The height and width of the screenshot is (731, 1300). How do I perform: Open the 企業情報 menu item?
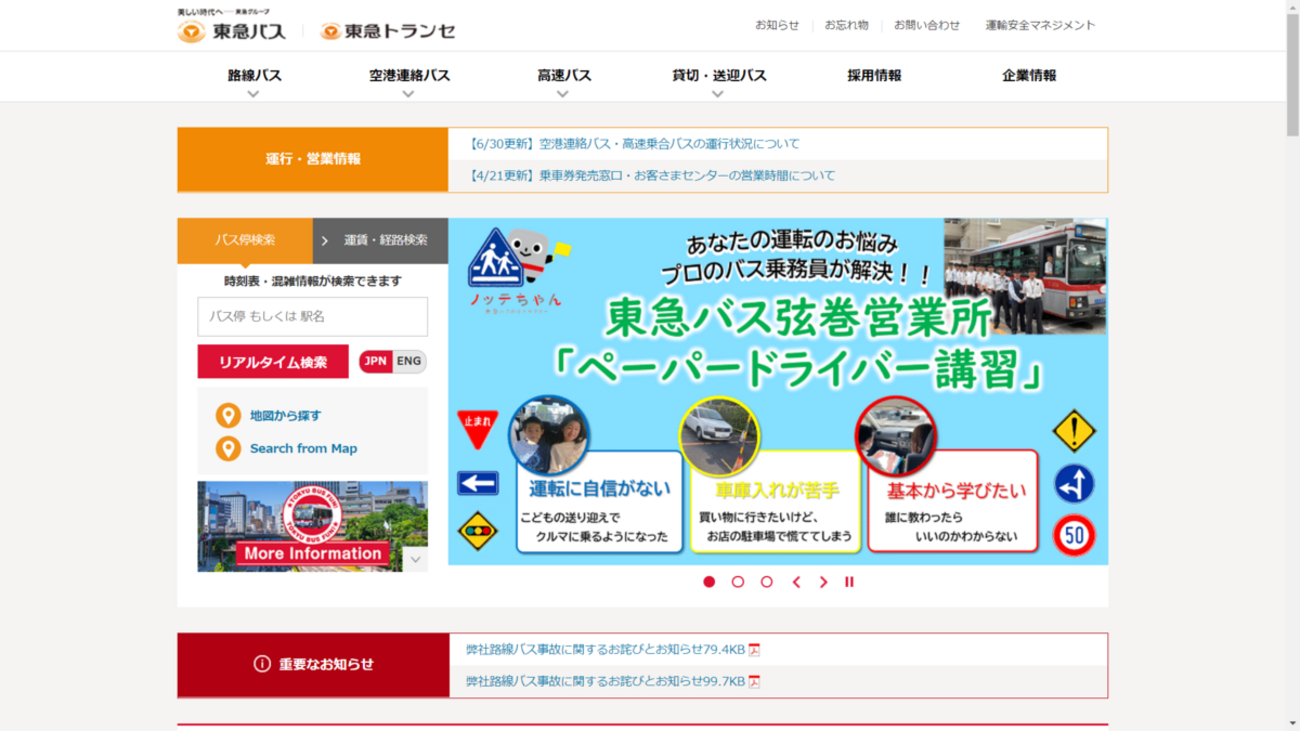tap(1029, 75)
